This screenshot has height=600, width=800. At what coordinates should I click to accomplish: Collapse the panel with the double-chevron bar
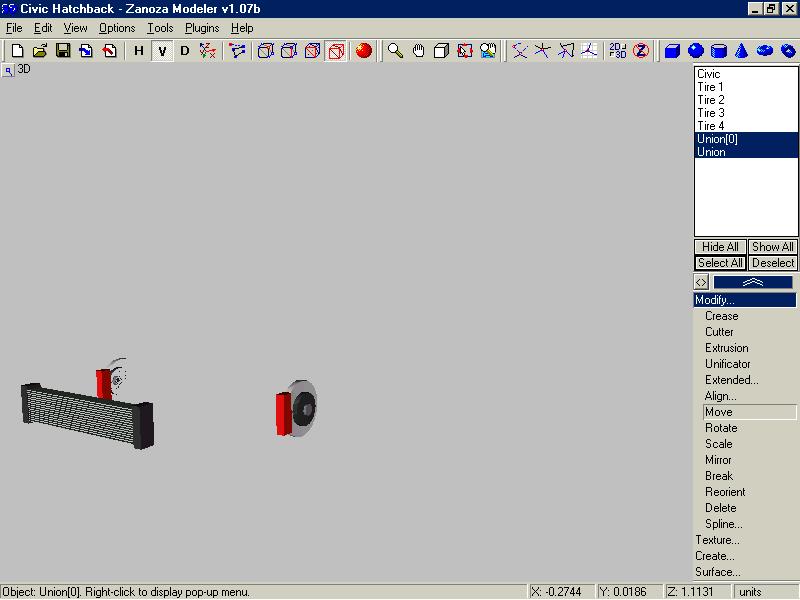(x=753, y=282)
